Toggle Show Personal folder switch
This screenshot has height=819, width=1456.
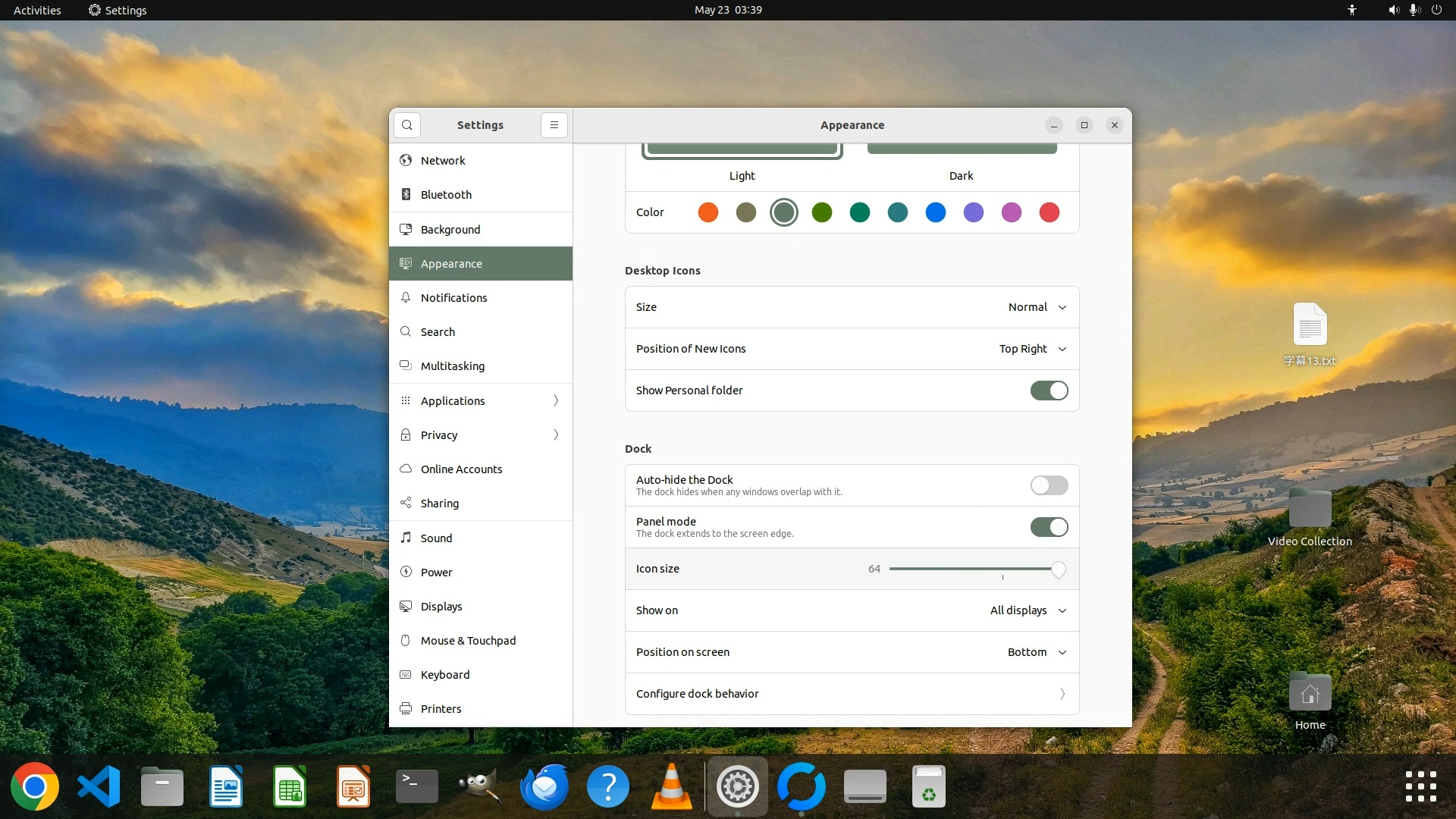click(1049, 391)
